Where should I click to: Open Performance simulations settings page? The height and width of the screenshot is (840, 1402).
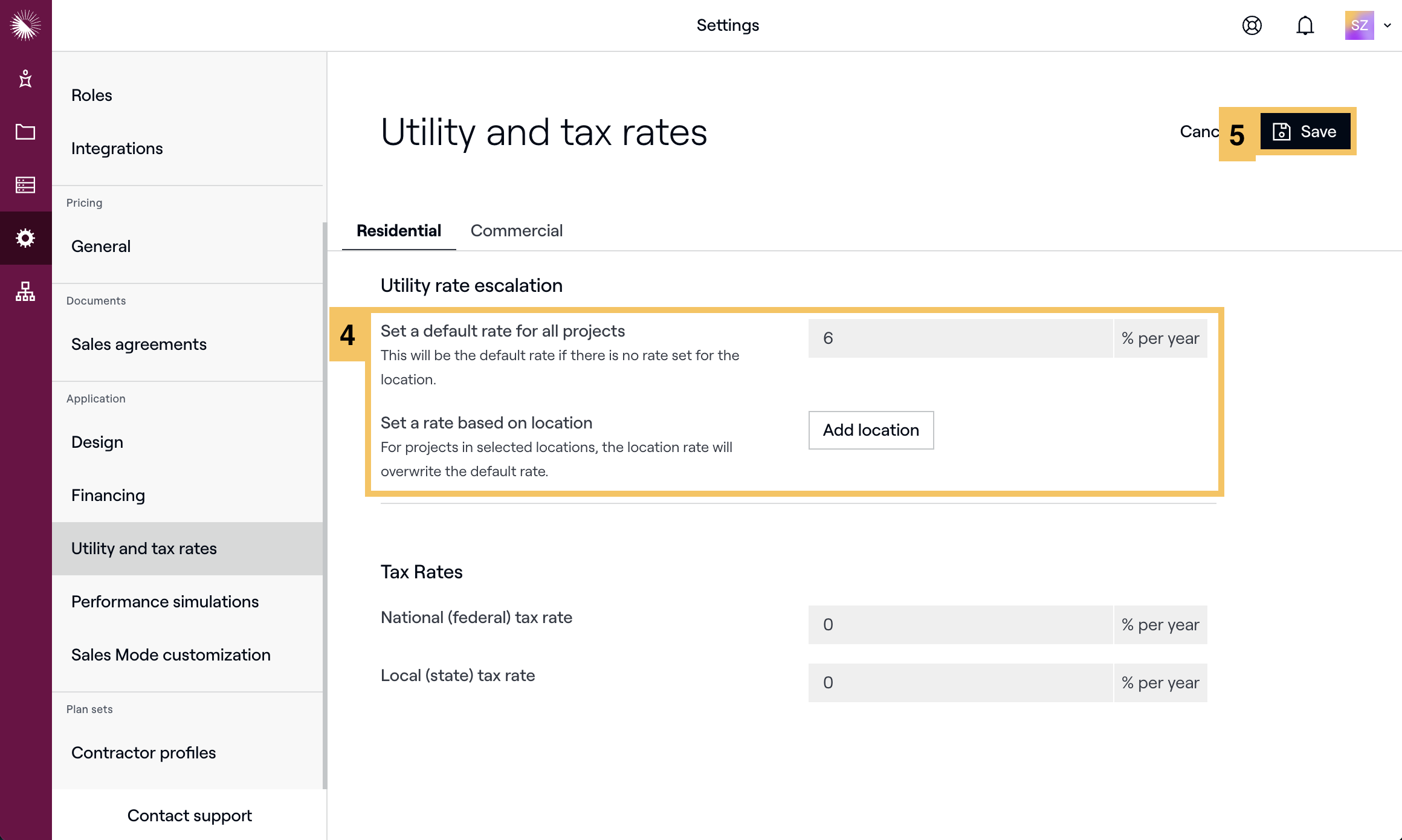coord(165,602)
